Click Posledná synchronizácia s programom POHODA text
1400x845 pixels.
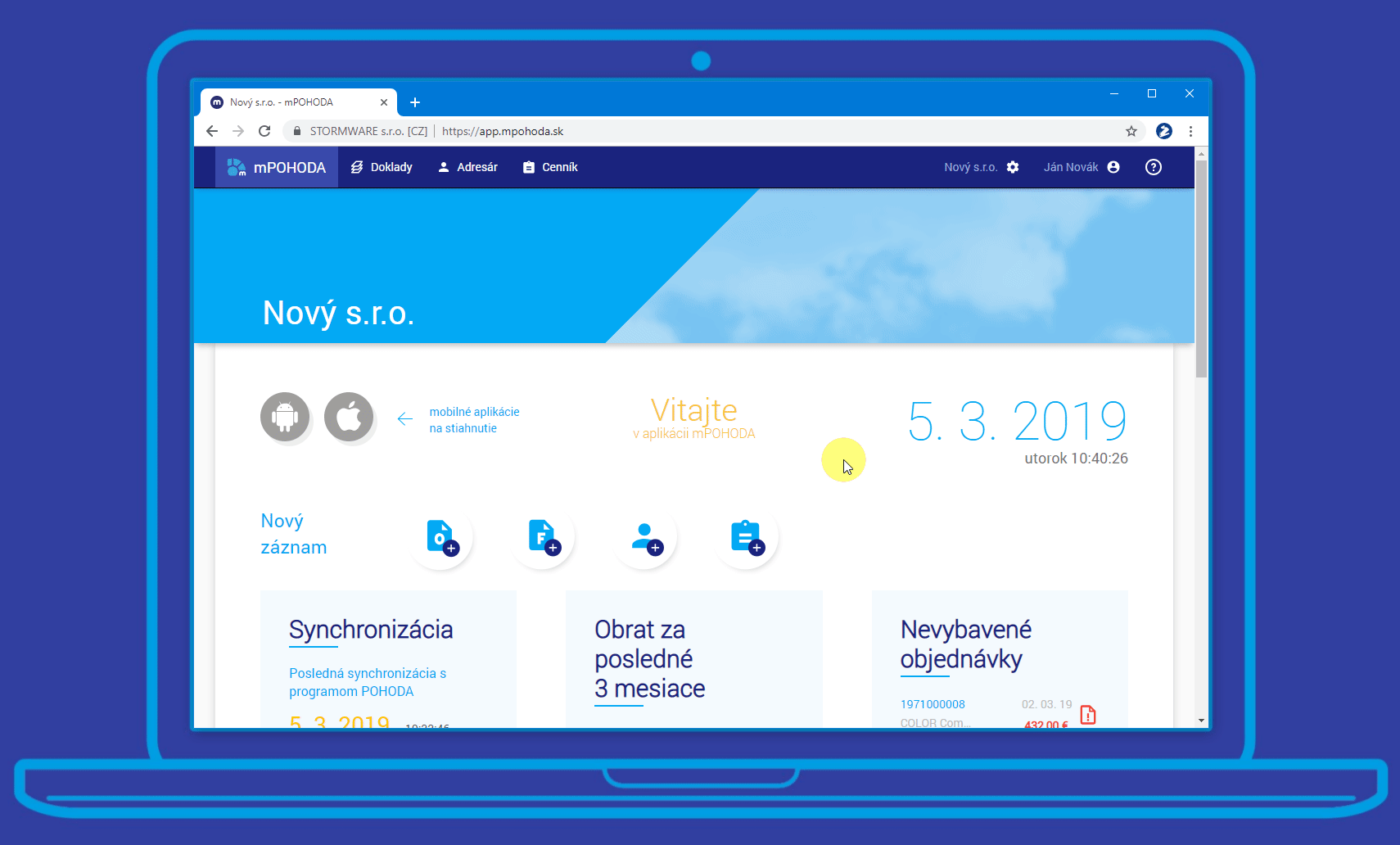368,682
